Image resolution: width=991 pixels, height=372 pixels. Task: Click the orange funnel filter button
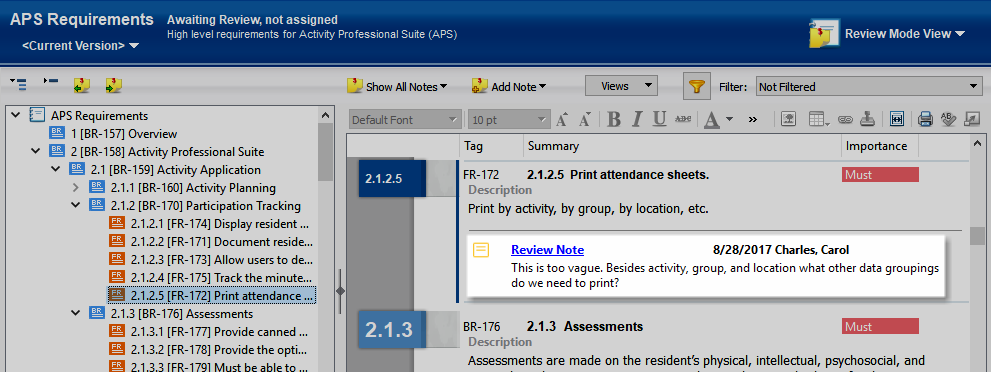coord(696,87)
